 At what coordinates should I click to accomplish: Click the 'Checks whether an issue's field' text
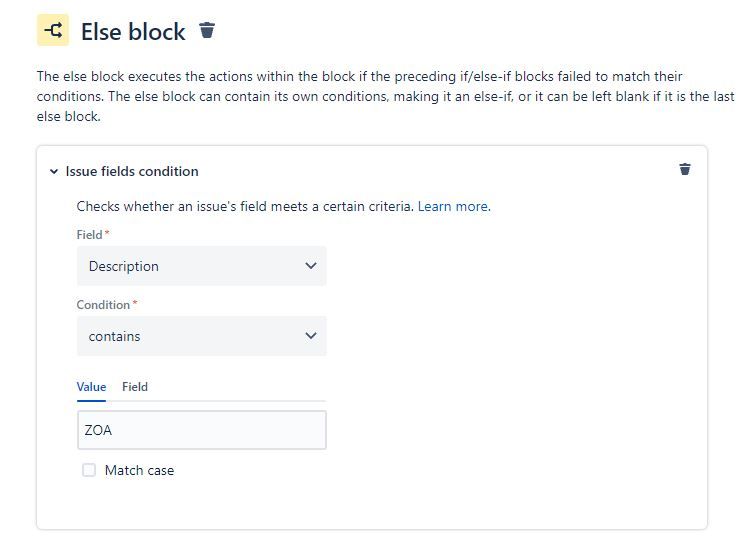[x=192, y=206]
